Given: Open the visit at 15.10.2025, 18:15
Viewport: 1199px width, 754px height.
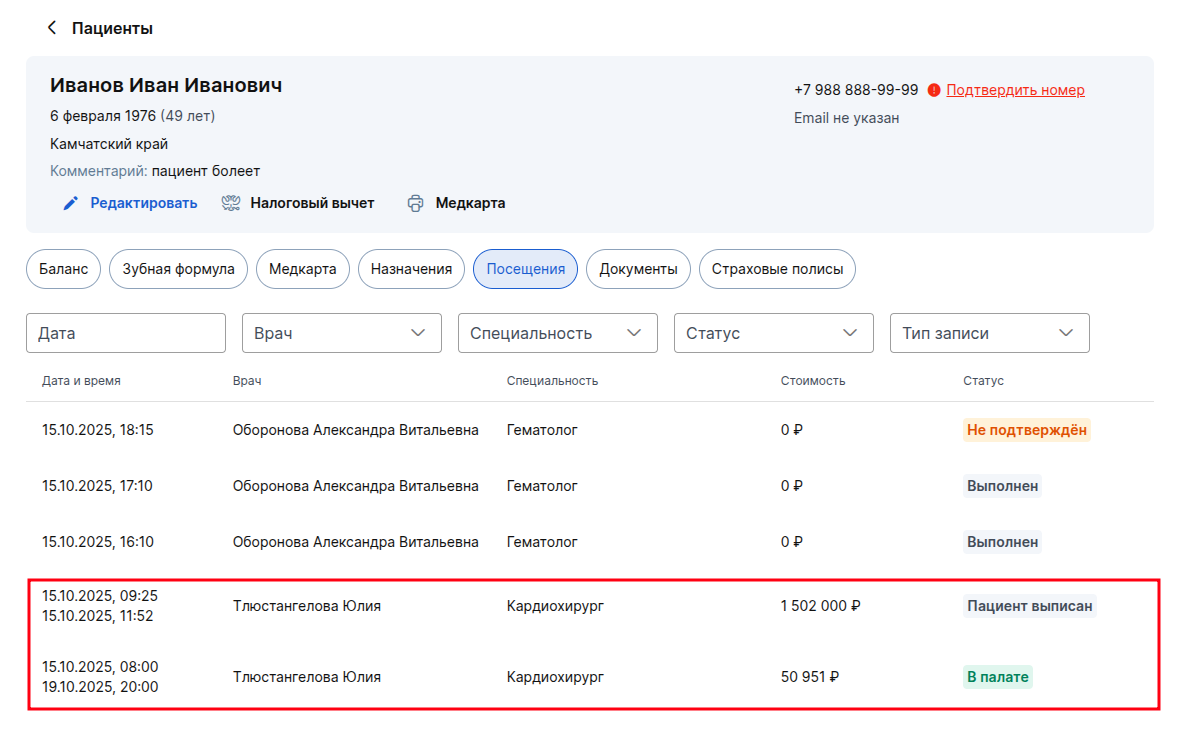Looking at the screenshot, I should [x=97, y=430].
